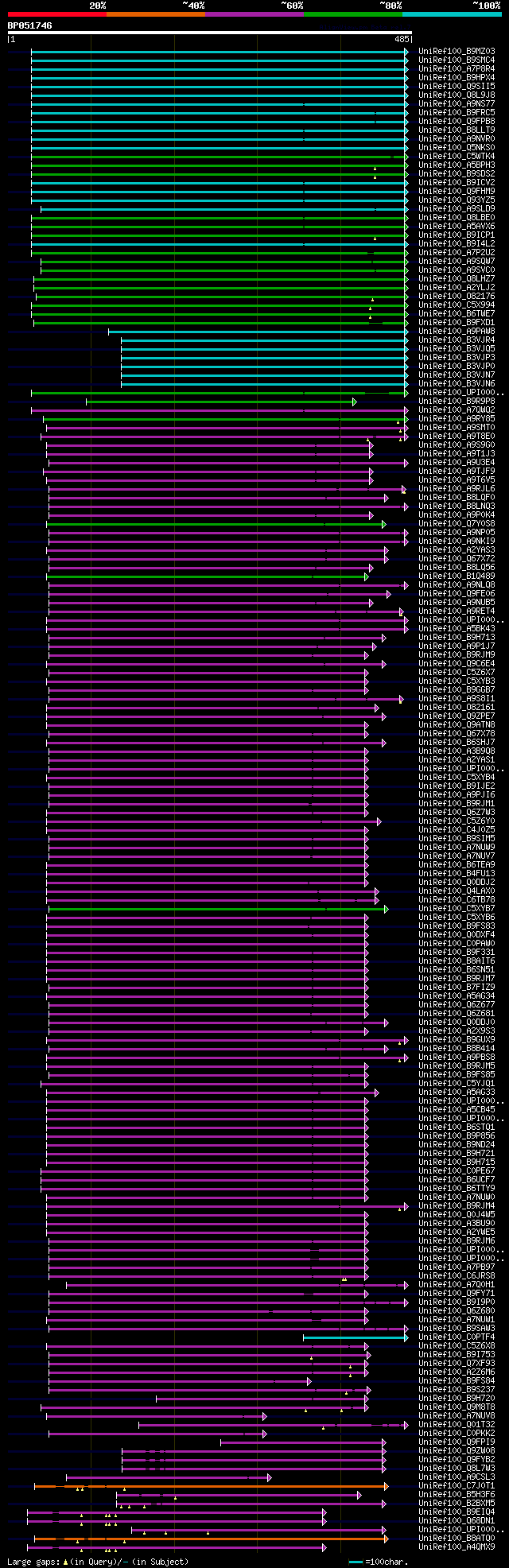Click the label UniRef100_B9ICV2
509x1568 pixels.
(x=457, y=183)
